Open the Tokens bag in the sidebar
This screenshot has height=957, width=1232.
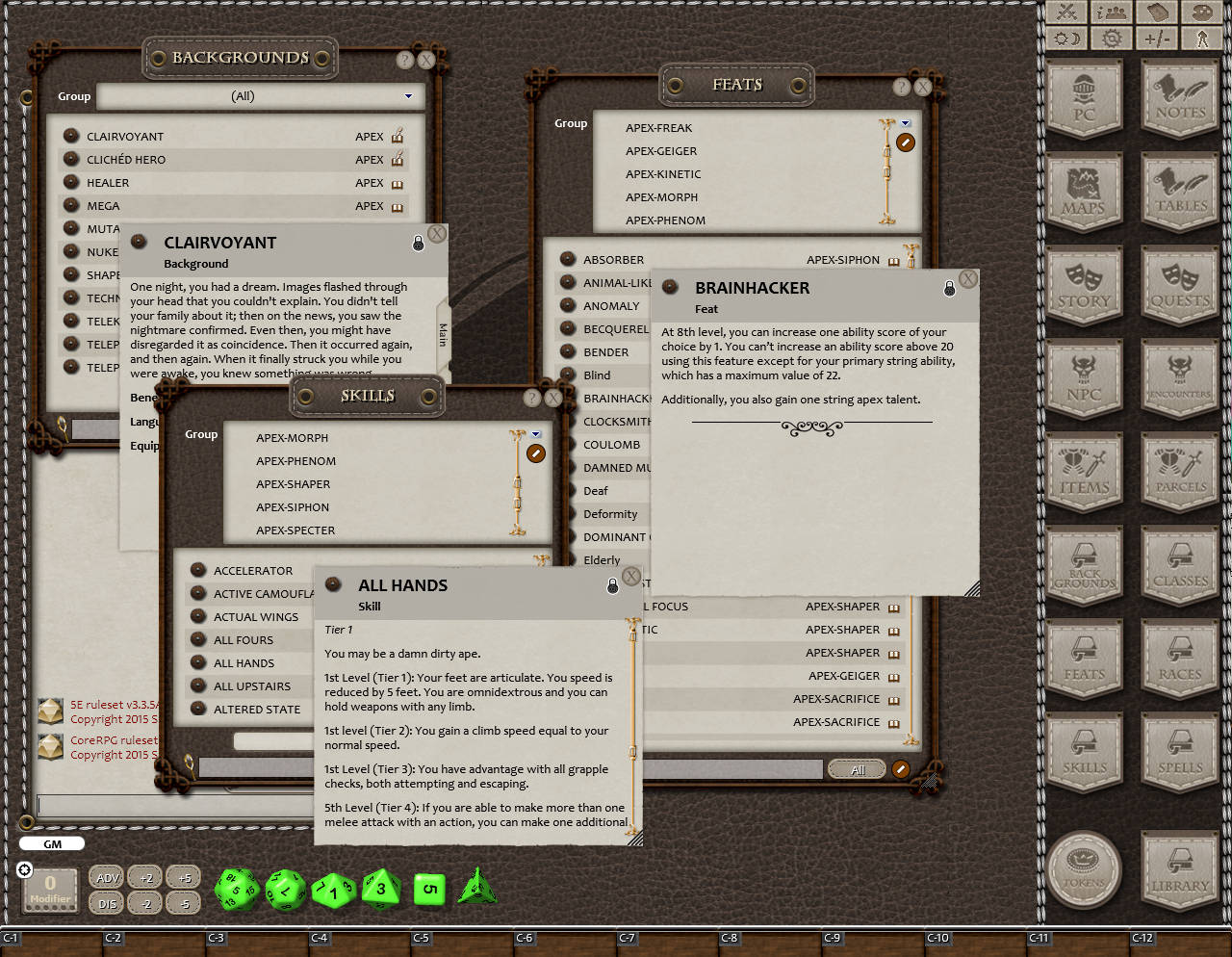[1085, 868]
